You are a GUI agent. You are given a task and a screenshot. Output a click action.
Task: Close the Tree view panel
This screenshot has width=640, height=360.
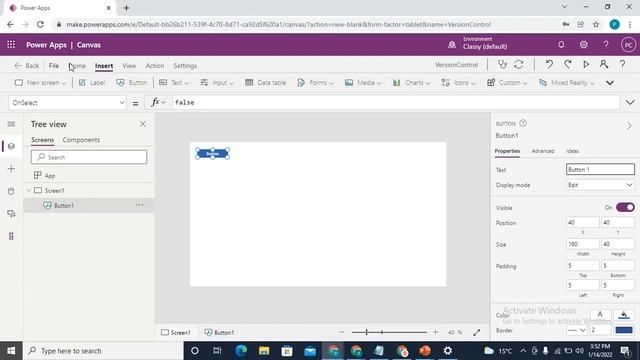[143, 124]
